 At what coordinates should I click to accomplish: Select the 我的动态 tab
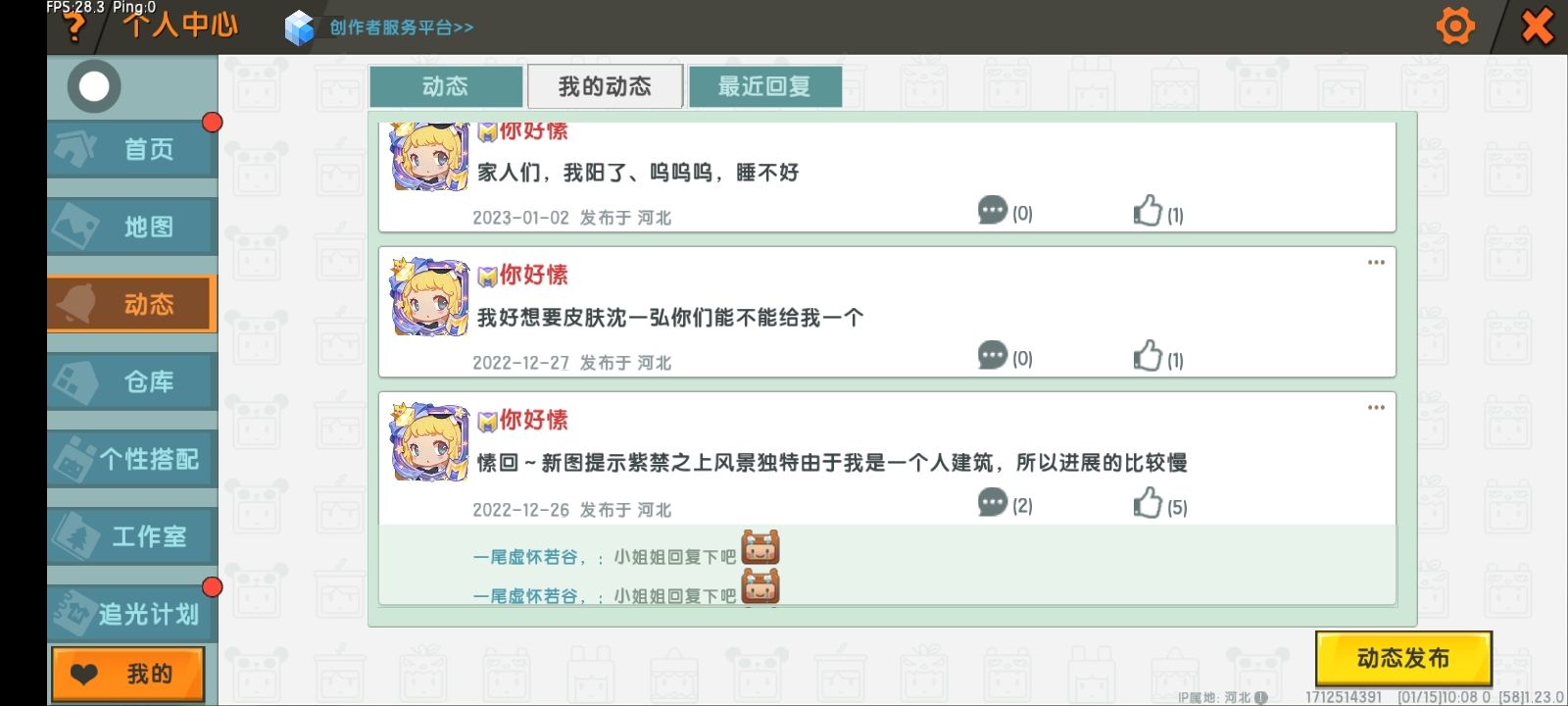(x=605, y=86)
